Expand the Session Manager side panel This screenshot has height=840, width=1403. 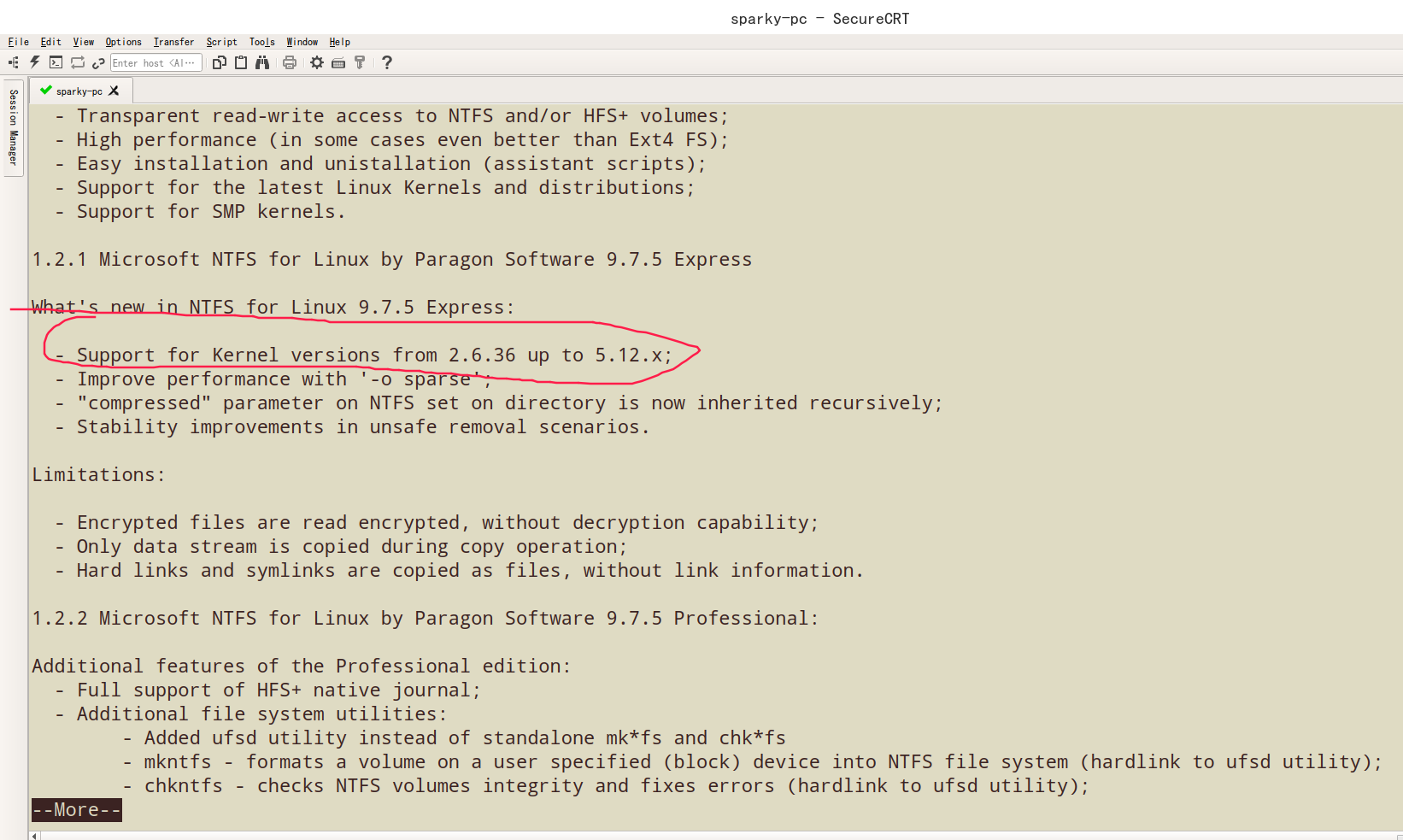click(14, 127)
